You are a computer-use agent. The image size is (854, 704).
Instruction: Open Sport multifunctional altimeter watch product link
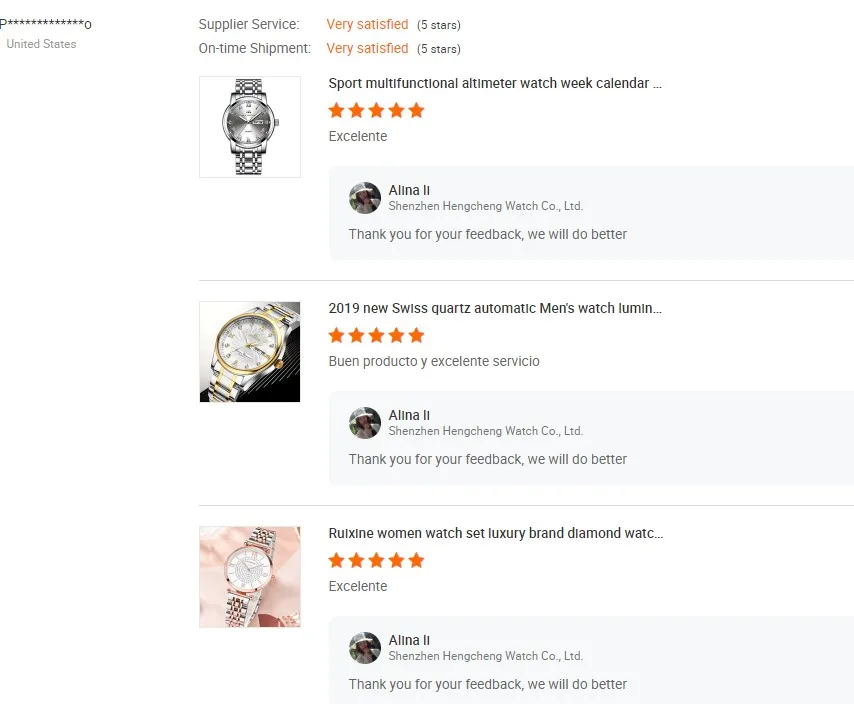(495, 83)
